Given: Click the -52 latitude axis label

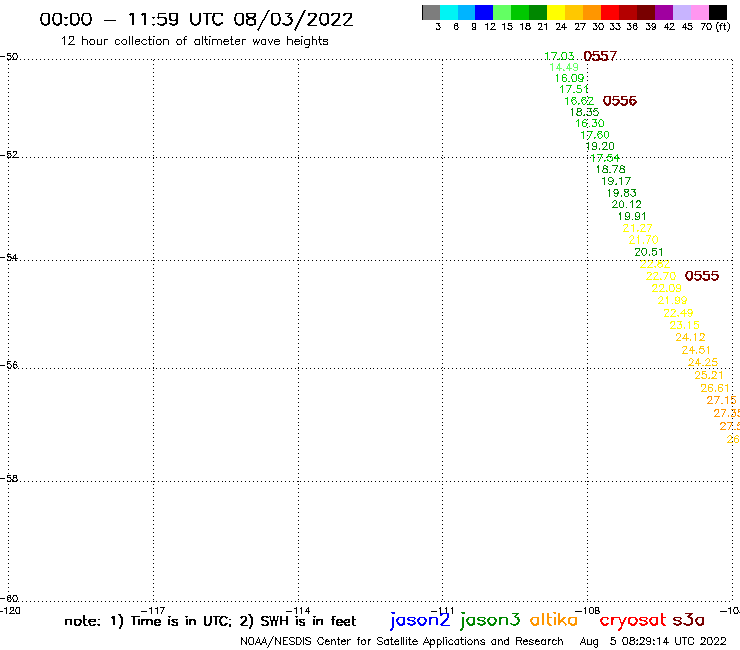Looking at the screenshot, I should click(x=9, y=154).
